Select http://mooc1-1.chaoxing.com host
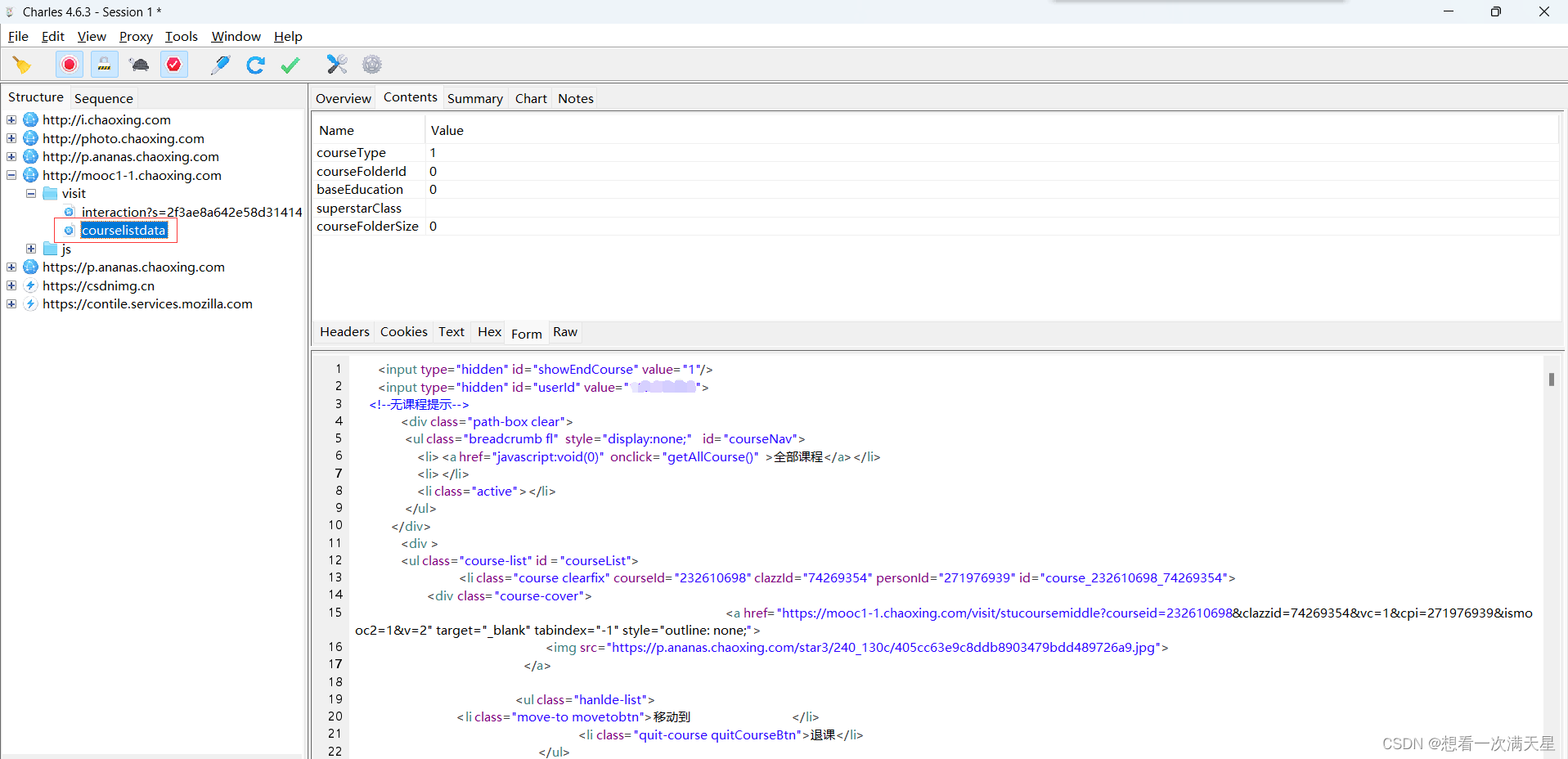The image size is (1568, 759). (132, 175)
